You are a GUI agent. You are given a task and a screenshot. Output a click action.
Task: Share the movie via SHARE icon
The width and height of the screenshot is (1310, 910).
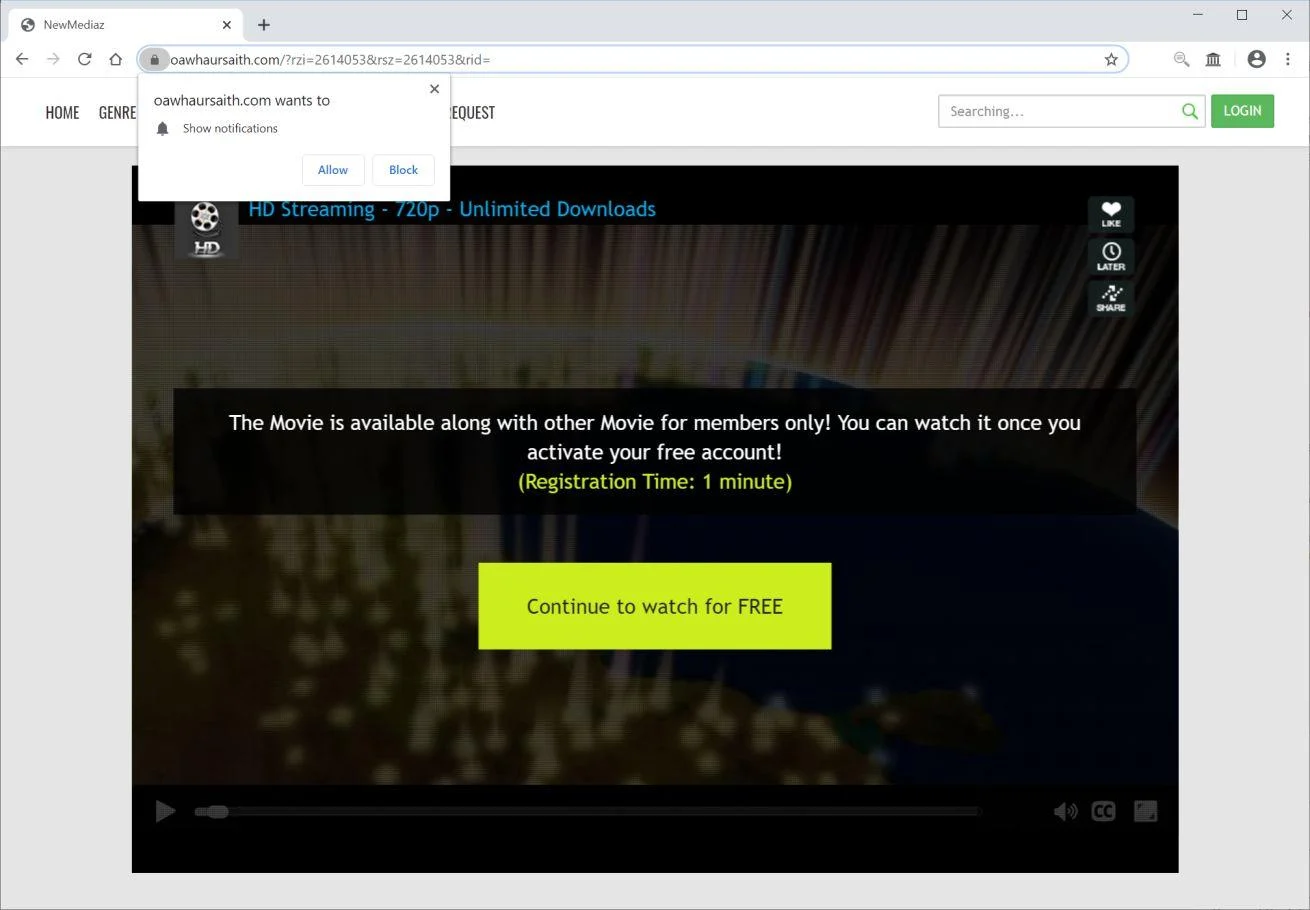point(1111,298)
